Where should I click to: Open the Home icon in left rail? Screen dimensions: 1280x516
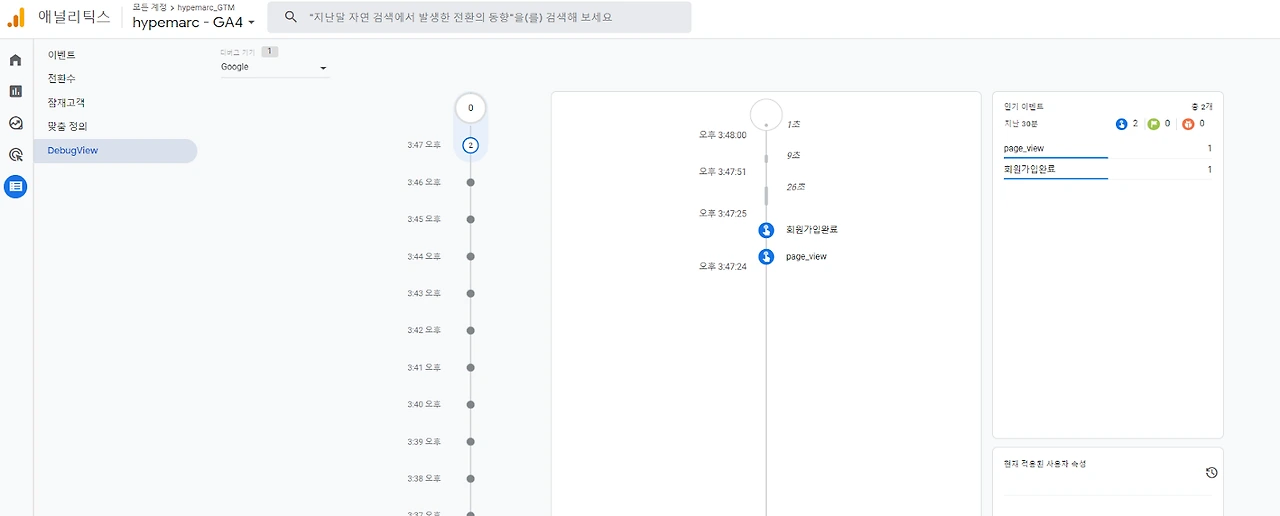point(15,60)
